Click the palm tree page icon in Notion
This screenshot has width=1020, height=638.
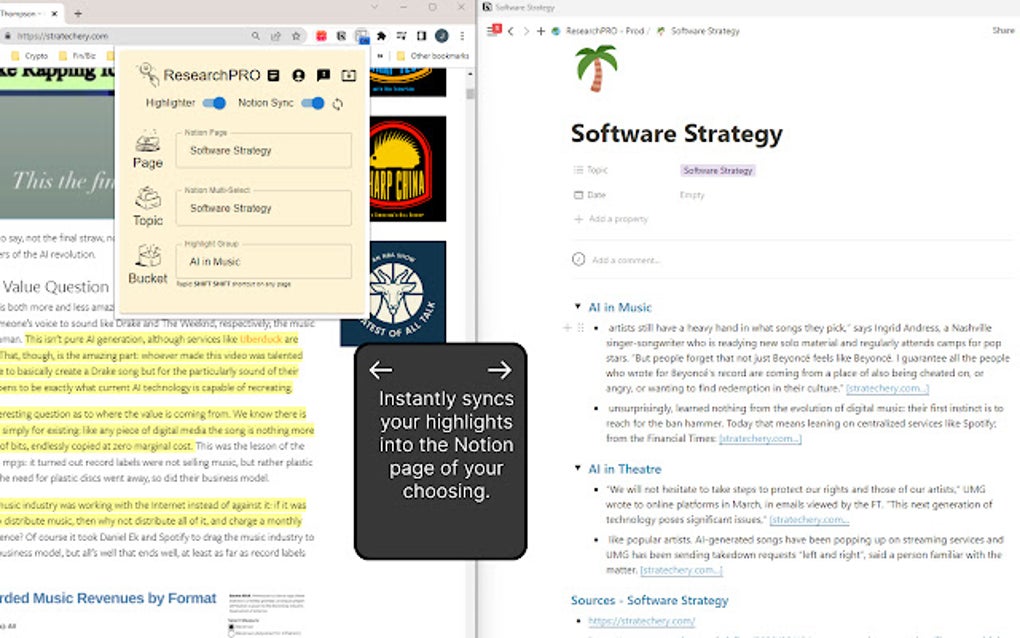click(595, 68)
